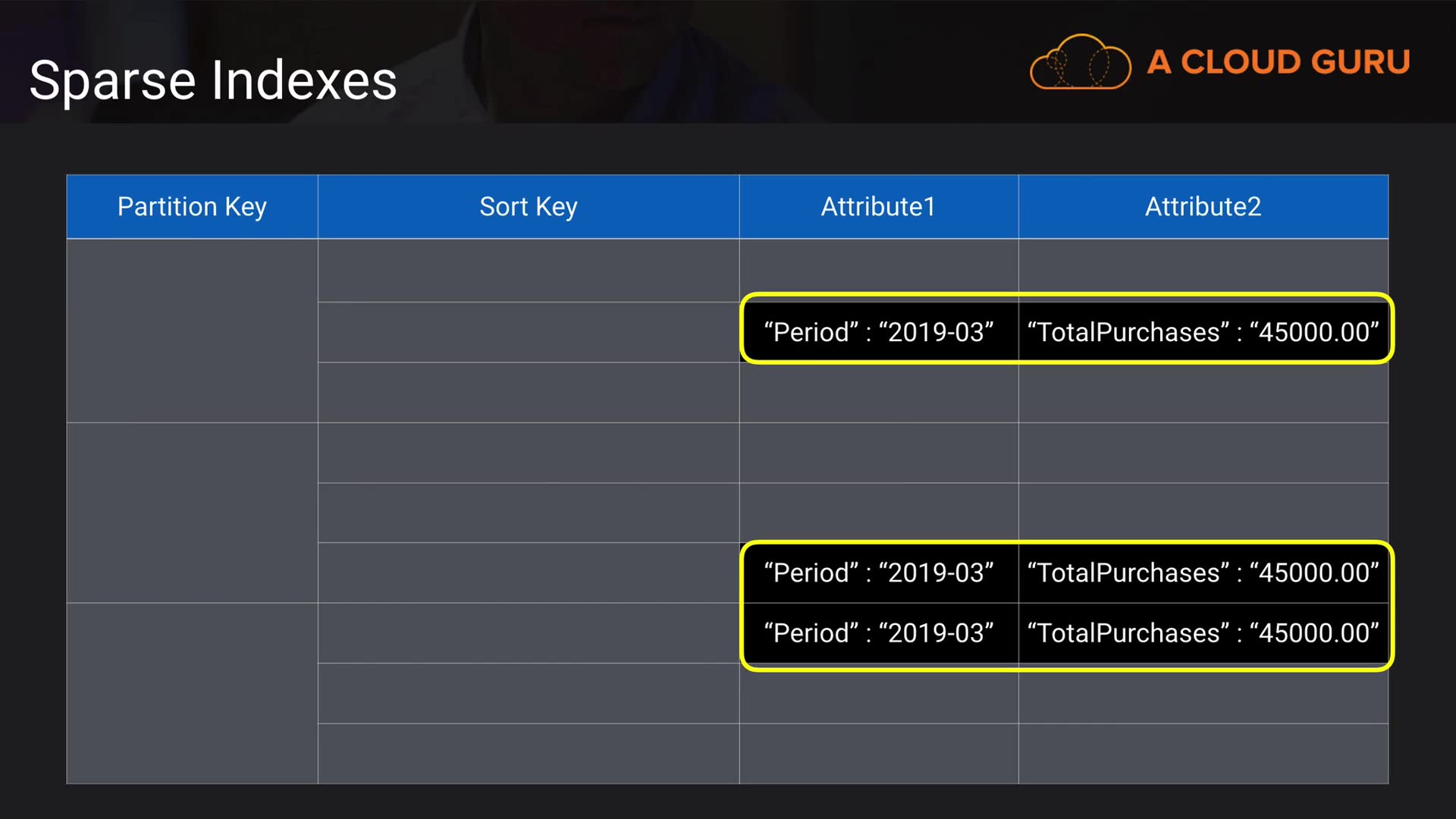Click the Attribute2 column header
This screenshot has width=1456, height=819.
tap(1203, 206)
